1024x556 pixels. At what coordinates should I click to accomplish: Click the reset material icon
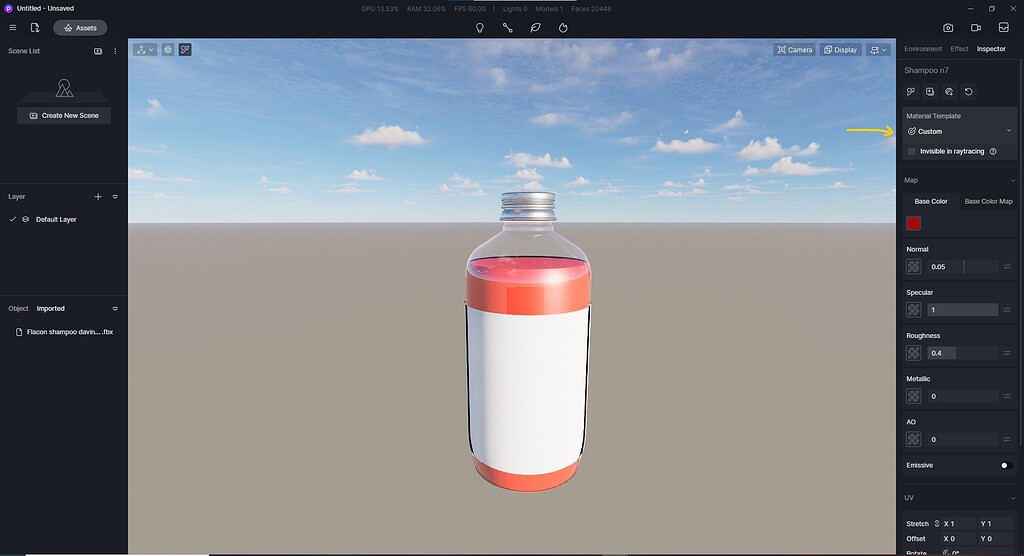[x=968, y=92]
